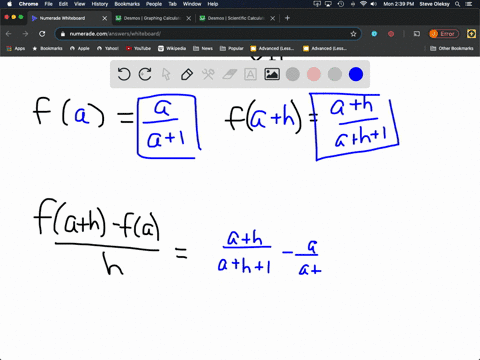Open the Yahoo! bookmark
This screenshot has width=480, height=360.
108,48
